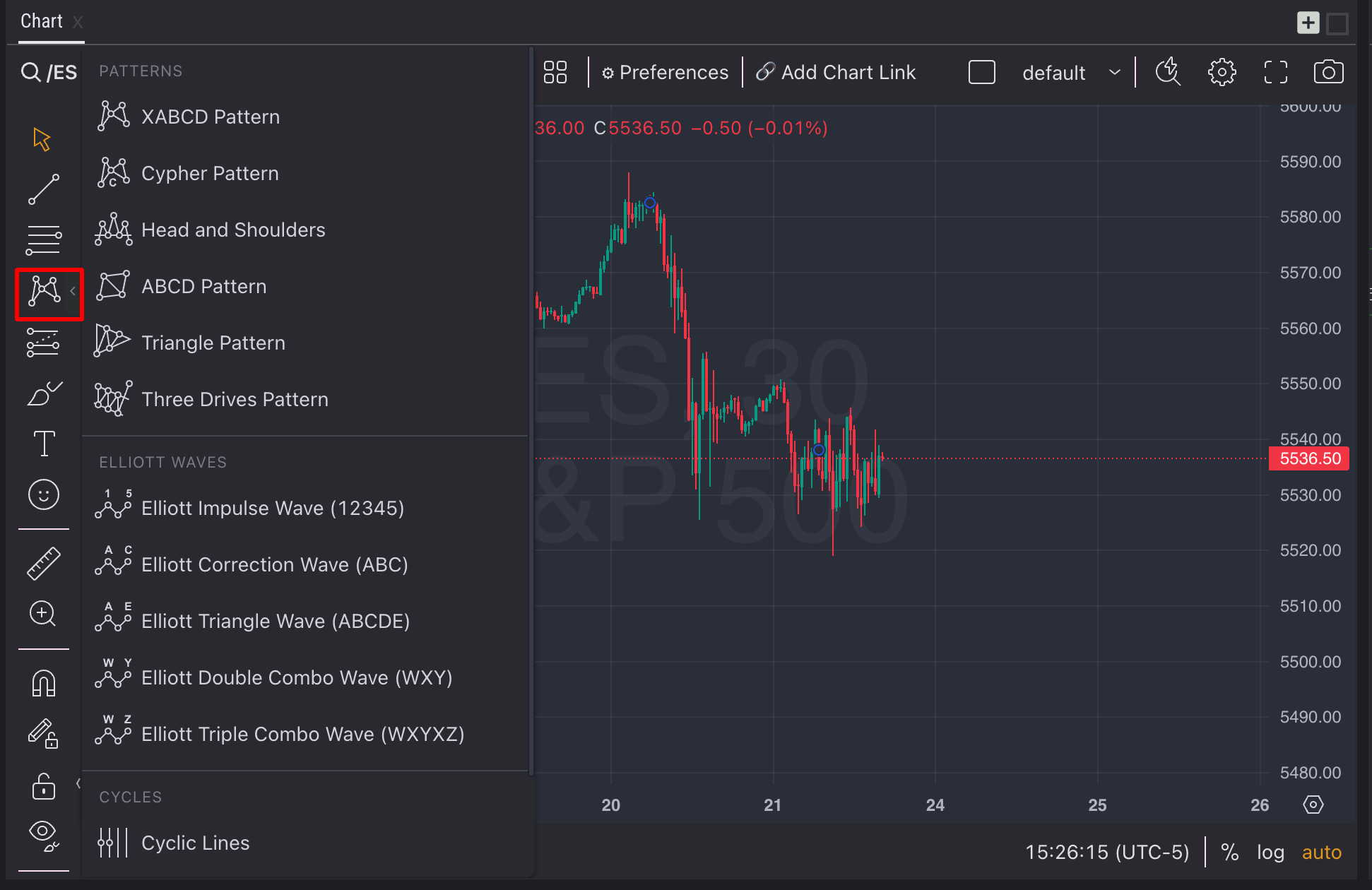
Task: Choose Elliott Impulse Wave (12345)
Action: [272, 508]
